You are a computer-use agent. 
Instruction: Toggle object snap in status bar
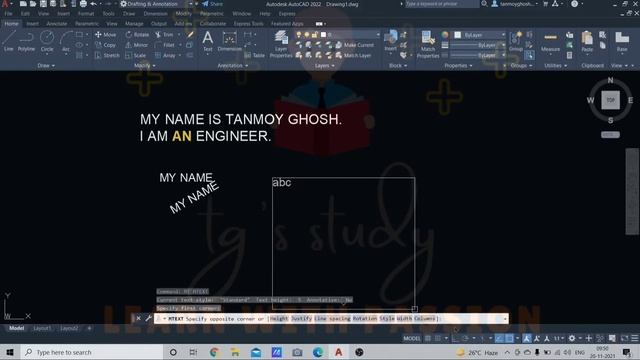pyautogui.click(x=509, y=338)
